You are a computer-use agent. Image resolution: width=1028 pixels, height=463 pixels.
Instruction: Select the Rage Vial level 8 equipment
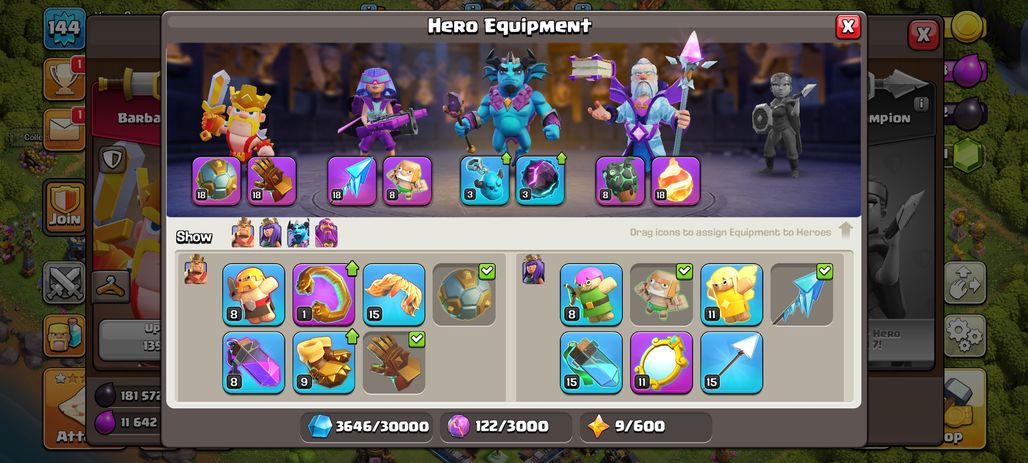[253, 363]
